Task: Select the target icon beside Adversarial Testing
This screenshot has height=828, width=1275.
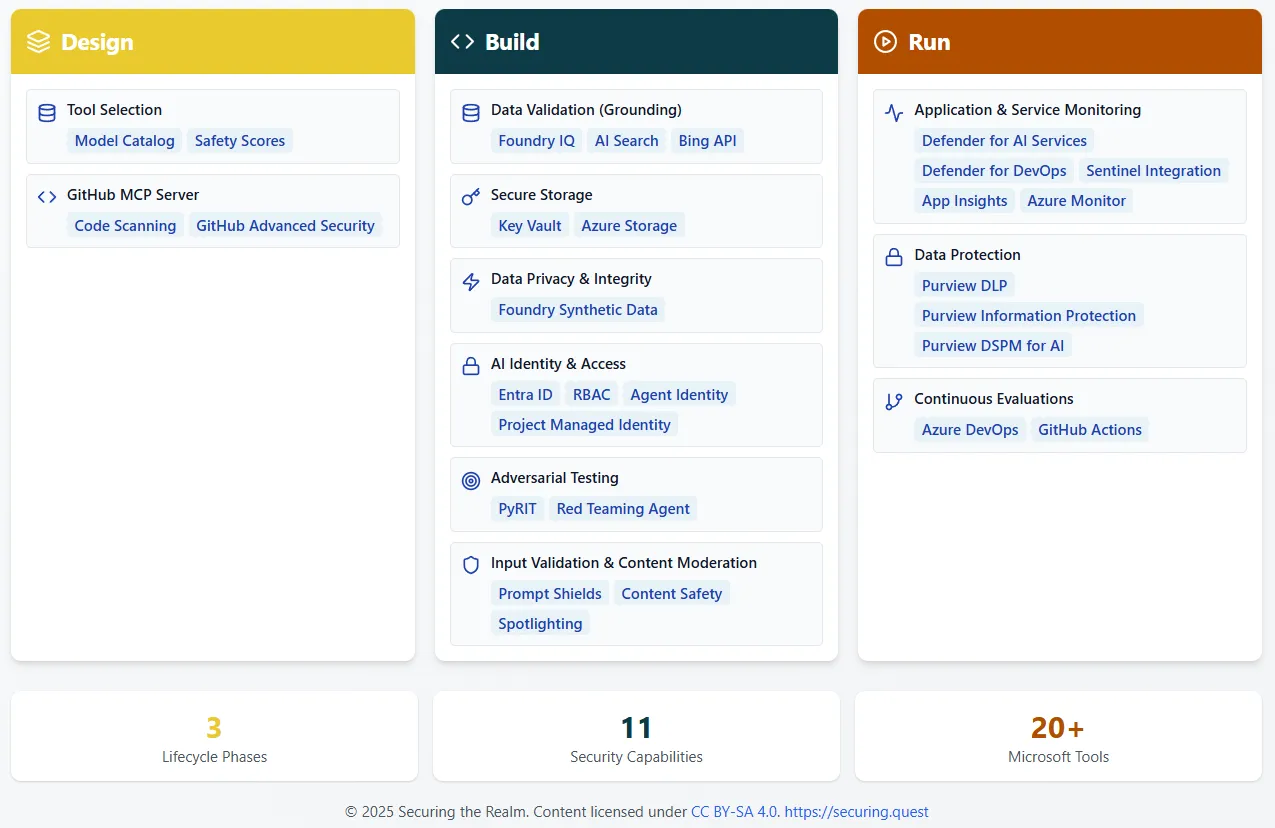Action: click(471, 480)
